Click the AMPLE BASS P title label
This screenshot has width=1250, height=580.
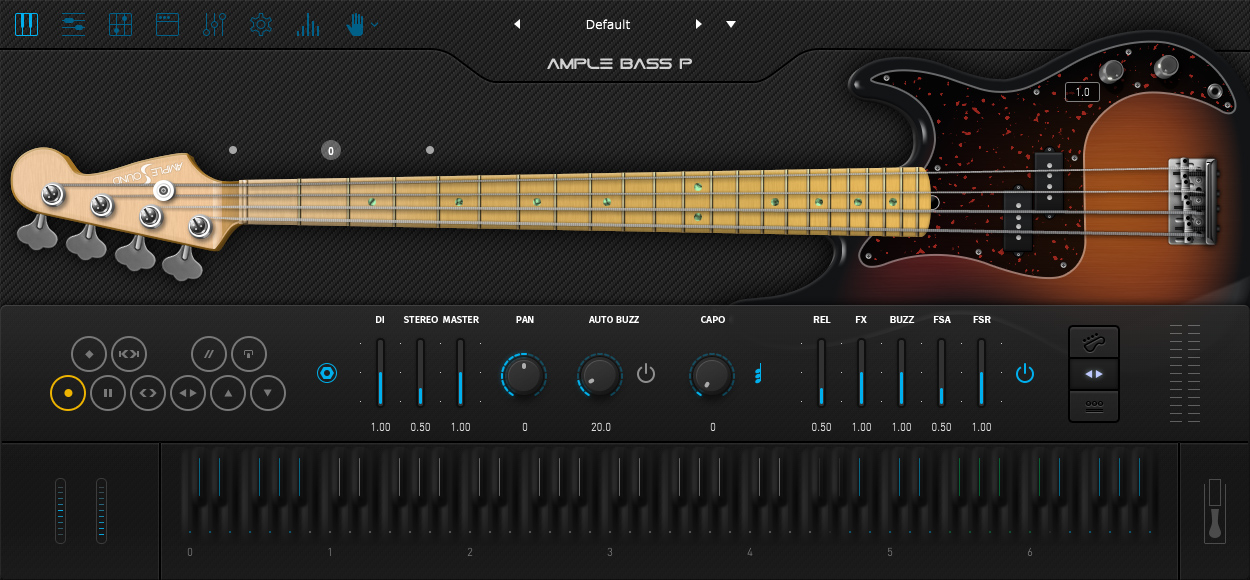622,62
